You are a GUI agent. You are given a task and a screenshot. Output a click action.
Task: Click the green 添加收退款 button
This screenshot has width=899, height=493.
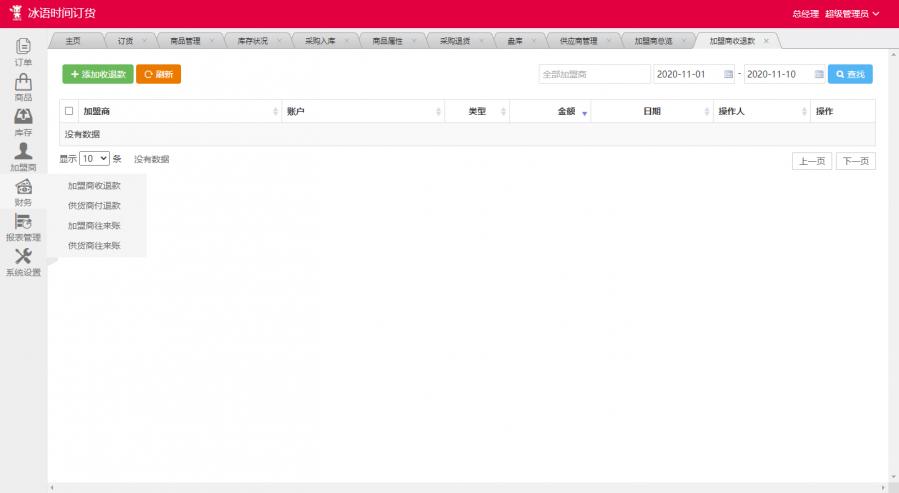tap(97, 74)
